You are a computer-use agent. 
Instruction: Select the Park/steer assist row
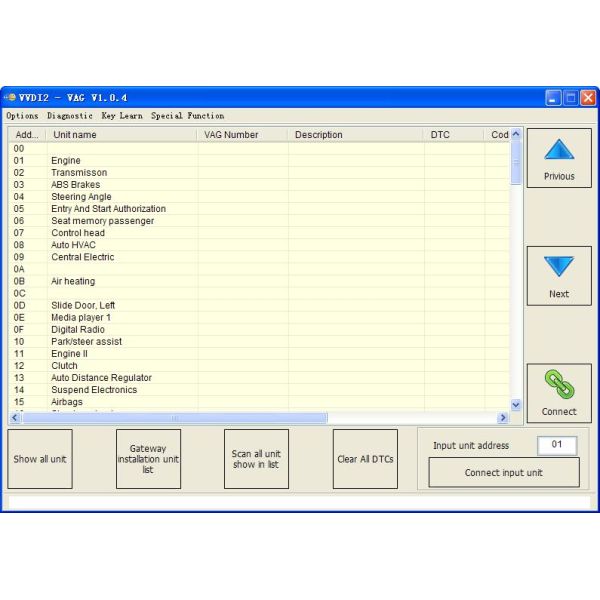click(x=259, y=341)
